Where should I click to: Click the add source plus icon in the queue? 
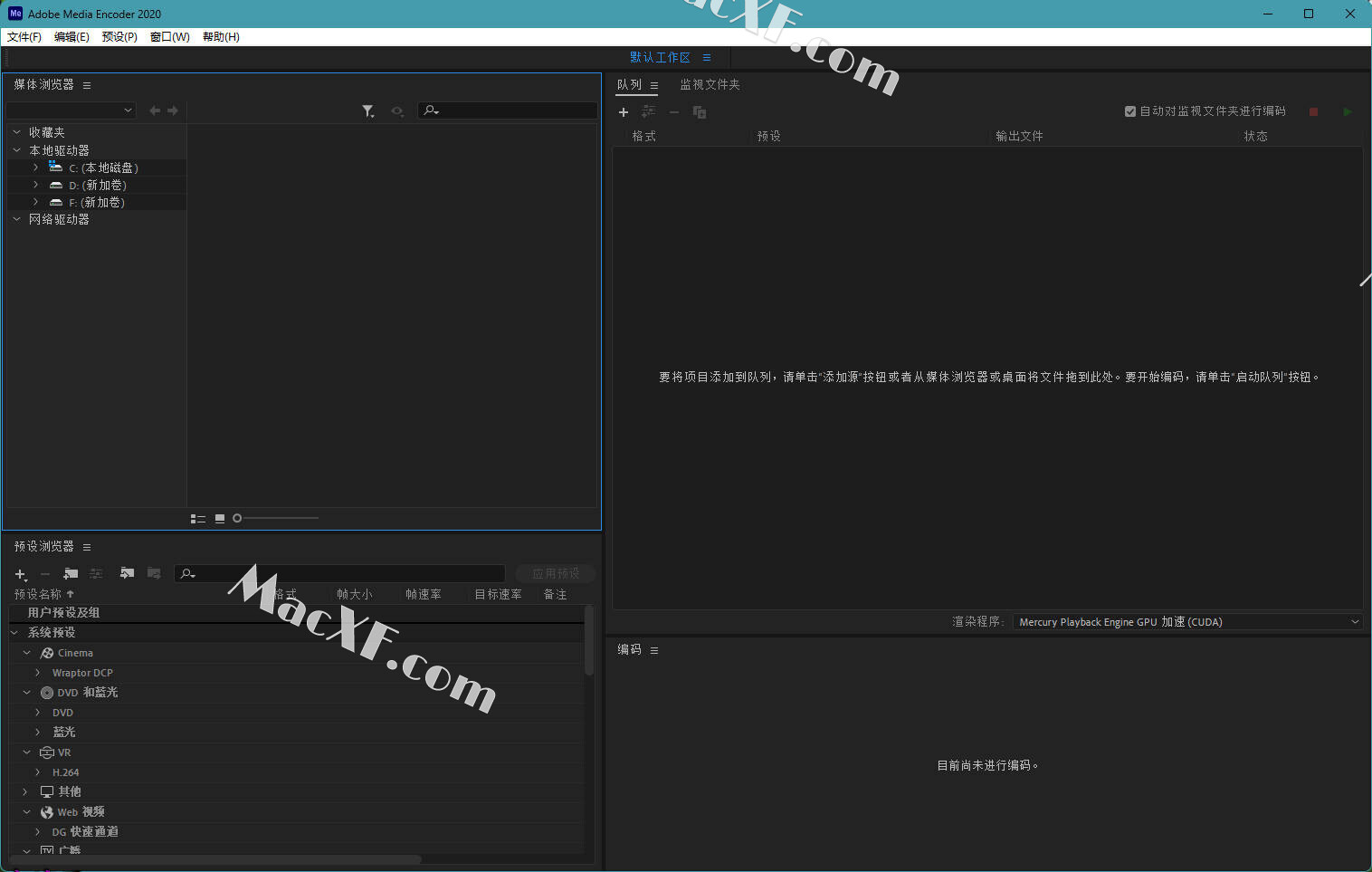(x=624, y=112)
